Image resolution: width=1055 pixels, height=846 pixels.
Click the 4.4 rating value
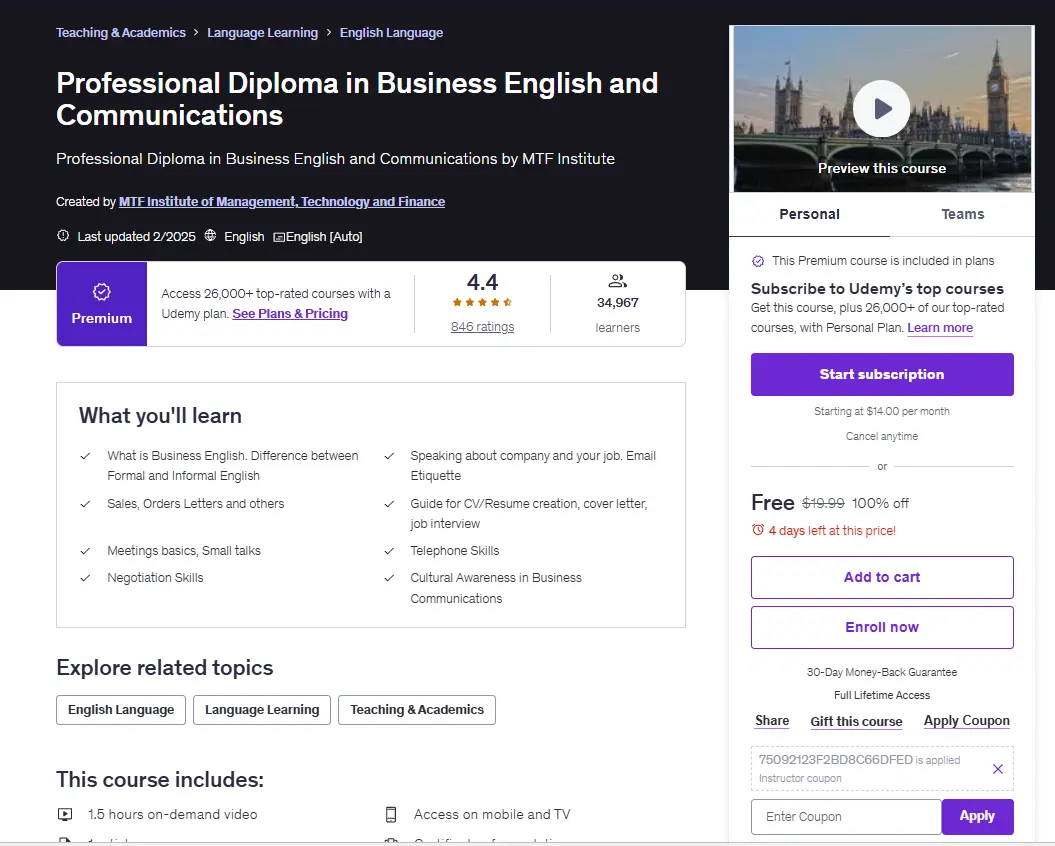(x=482, y=282)
